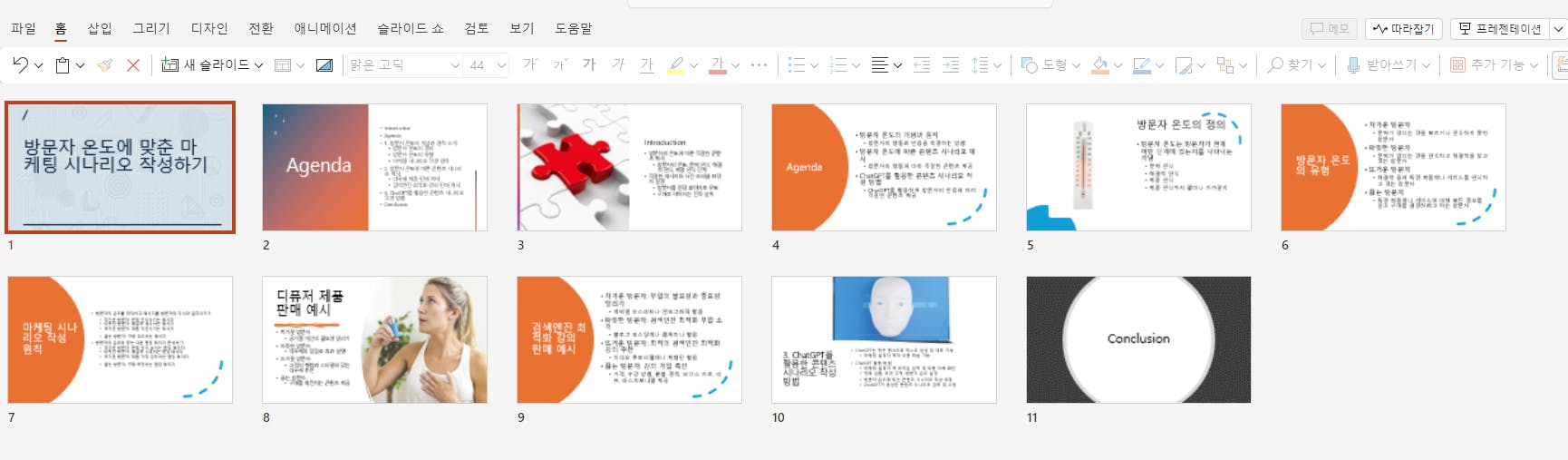
Task: Select slide 7 마케팅 시나리오 thumbnail
Action: (x=120, y=339)
